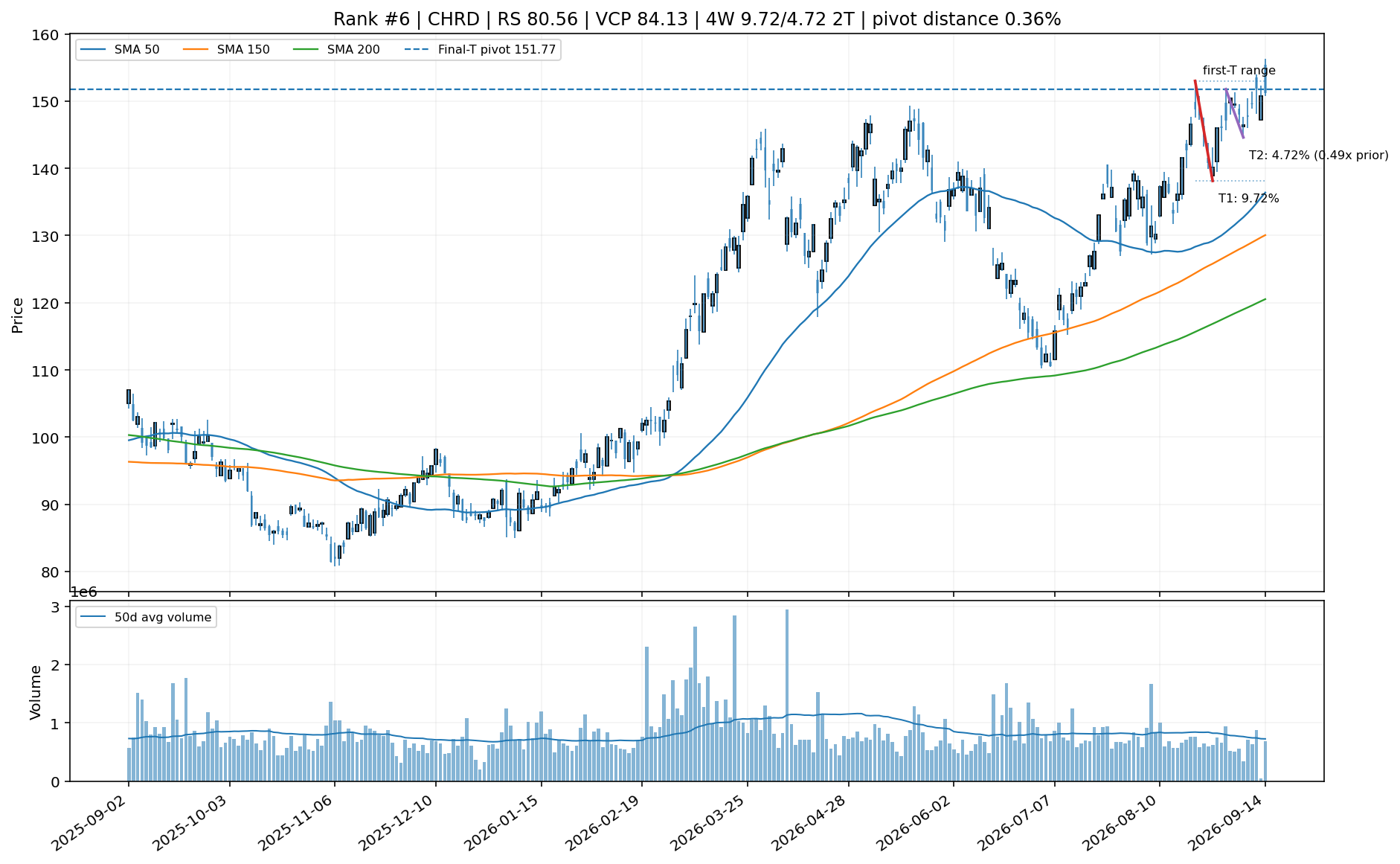Click the 100 price axis tick label

coord(45,438)
